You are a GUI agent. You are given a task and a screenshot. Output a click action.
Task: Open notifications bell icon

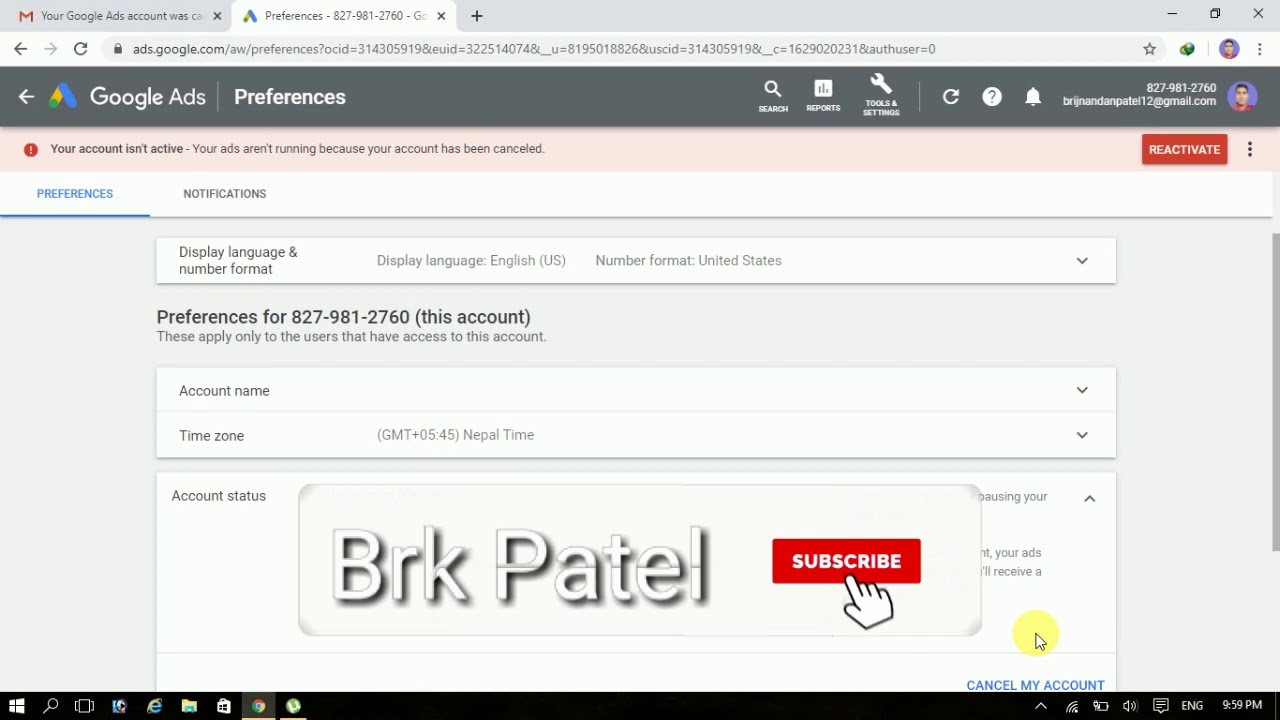tap(1033, 97)
